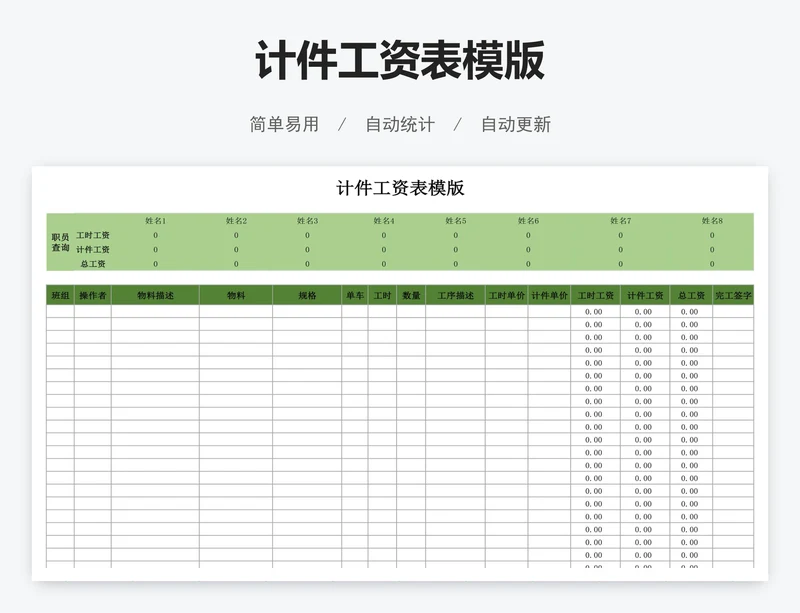The image size is (800, 613).
Task: Select the 总工资 row label in summary
Action: click(93, 264)
